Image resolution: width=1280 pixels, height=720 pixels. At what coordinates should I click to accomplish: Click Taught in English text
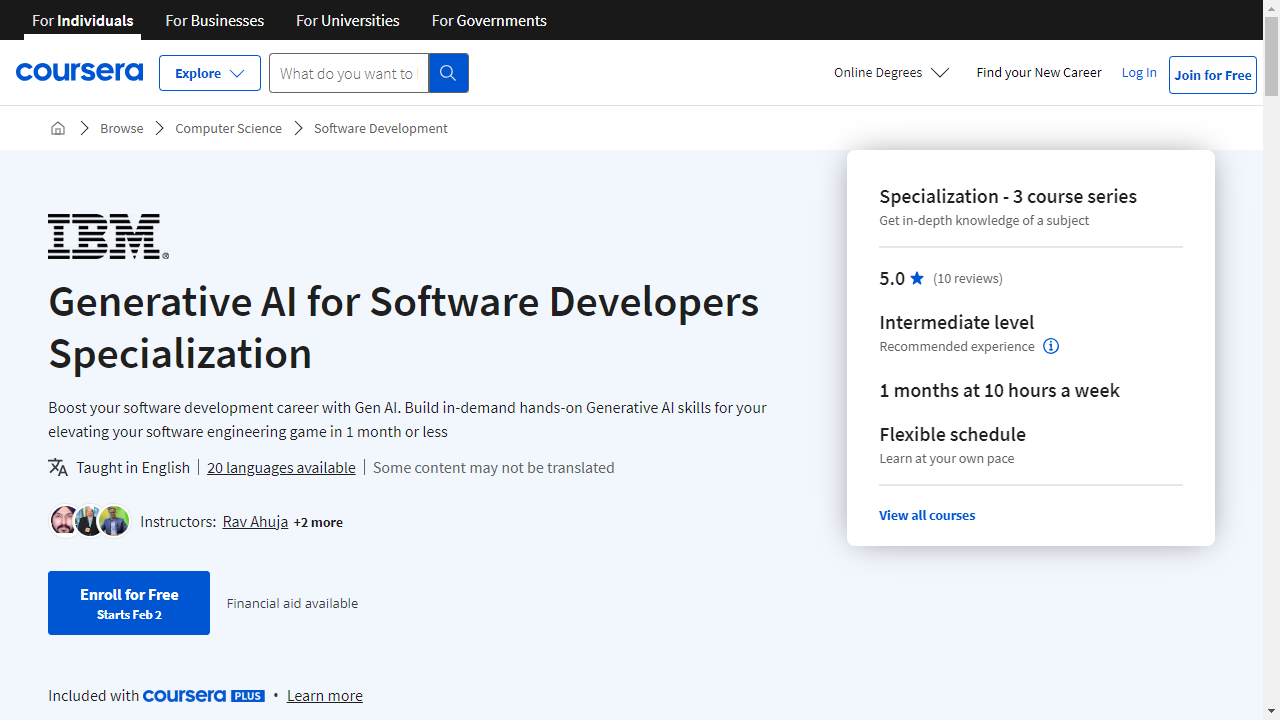133,467
